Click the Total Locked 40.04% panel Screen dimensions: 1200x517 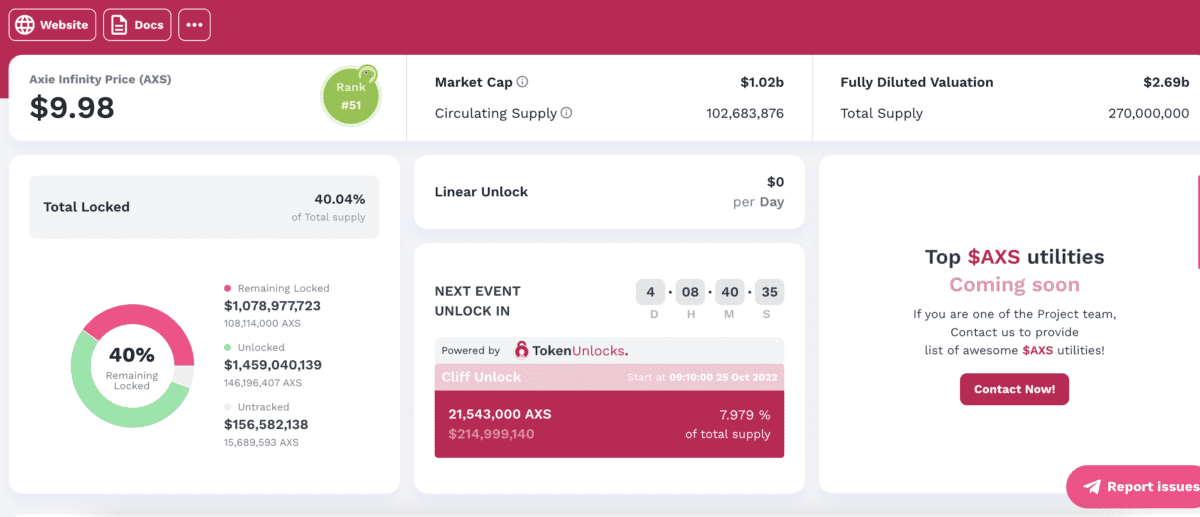pos(204,207)
